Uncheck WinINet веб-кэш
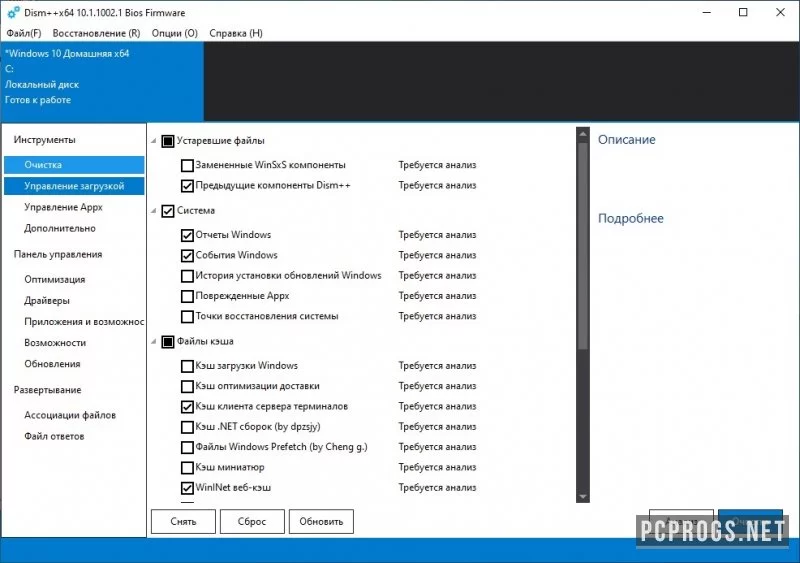 187,488
